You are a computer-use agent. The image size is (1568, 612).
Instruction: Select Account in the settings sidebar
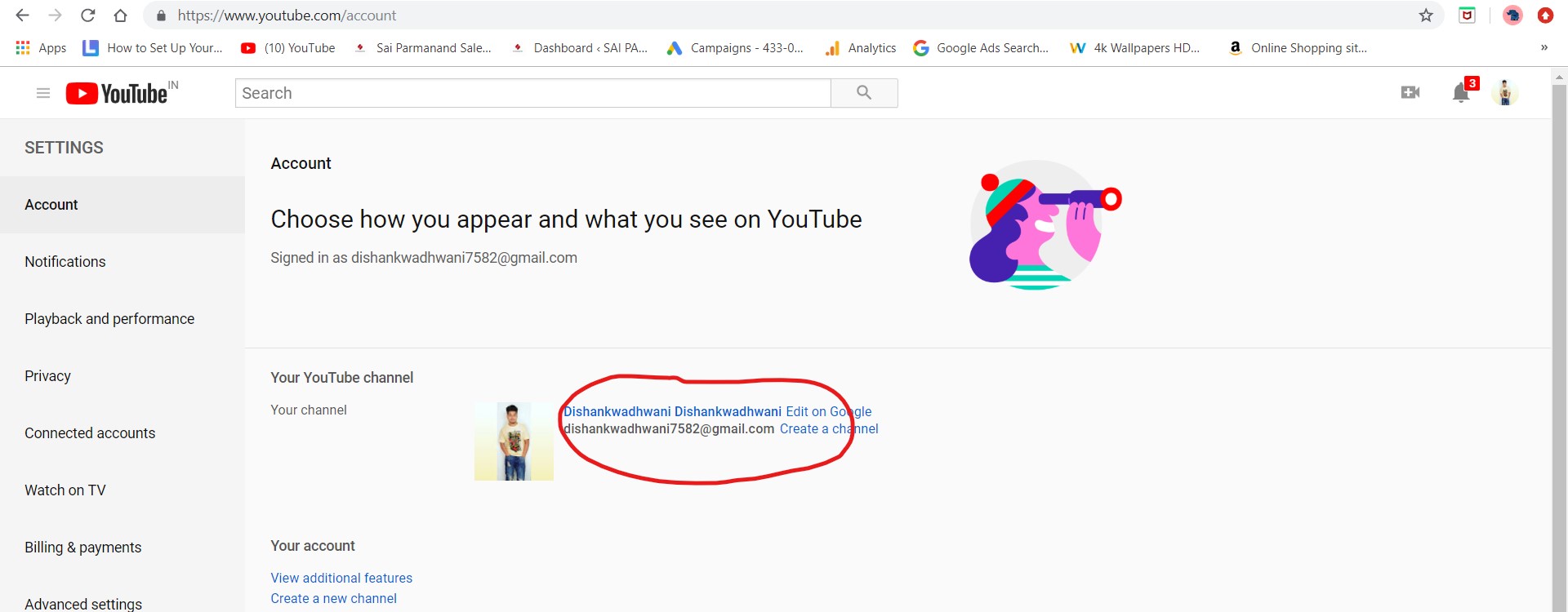point(122,205)
